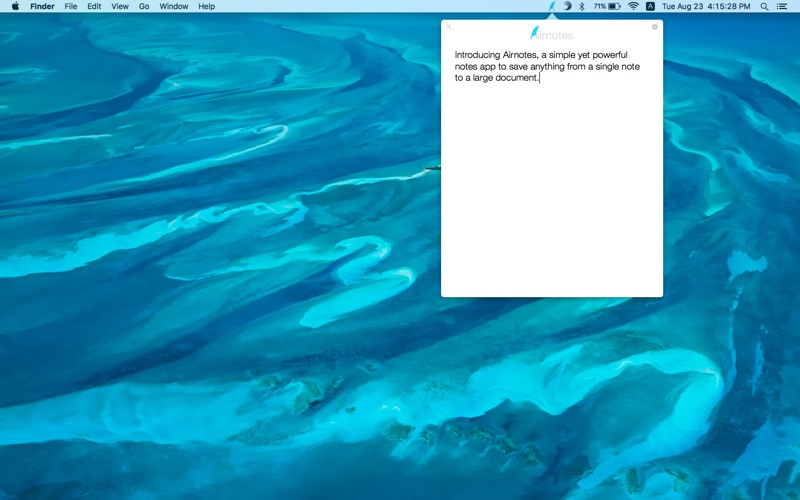The image size is (800, 500).
Task: Open the Airnotes feather icon in menu bar
Action: coord(552,7)
